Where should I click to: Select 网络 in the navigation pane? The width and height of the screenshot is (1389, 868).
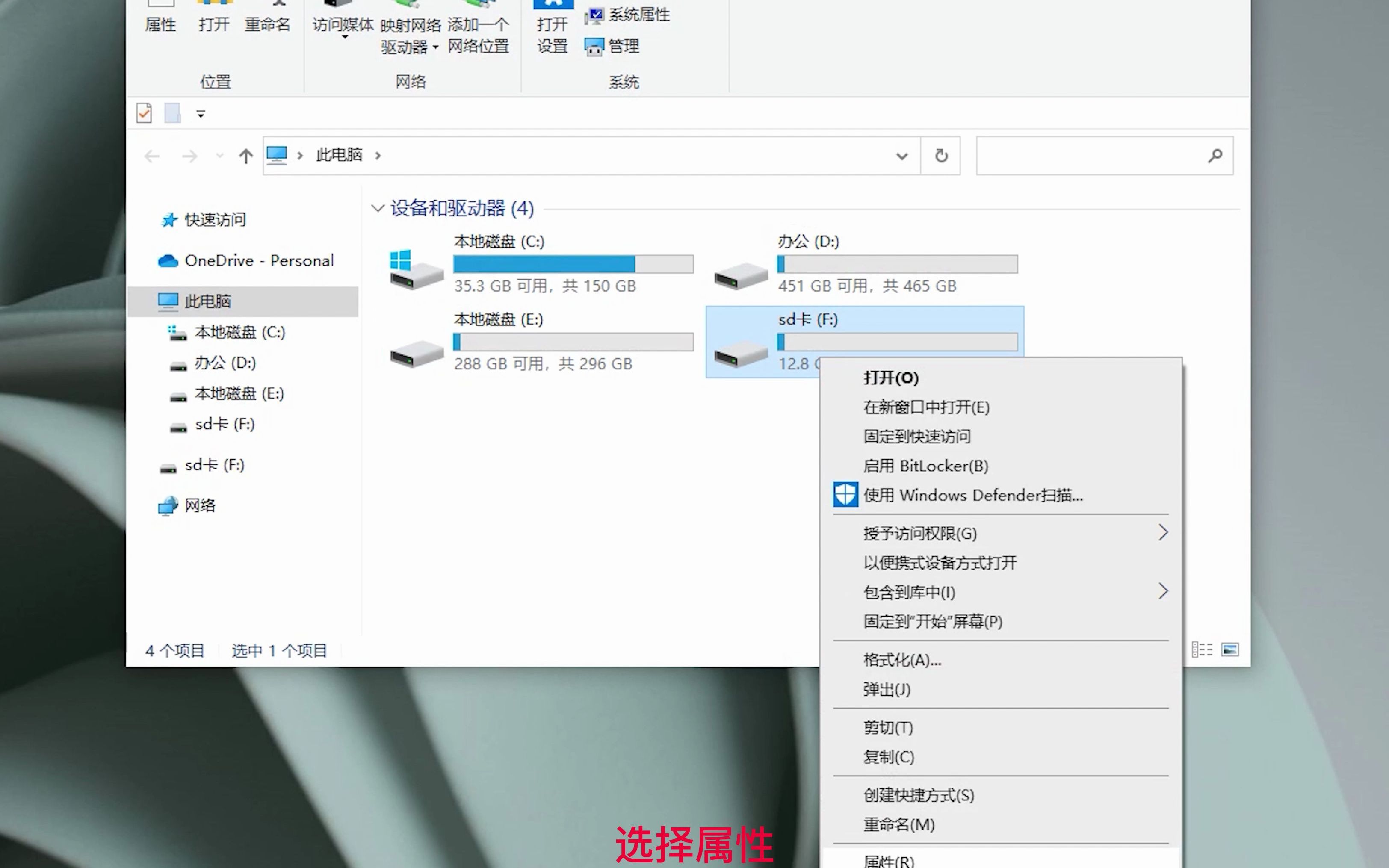(x=186, y=505)
